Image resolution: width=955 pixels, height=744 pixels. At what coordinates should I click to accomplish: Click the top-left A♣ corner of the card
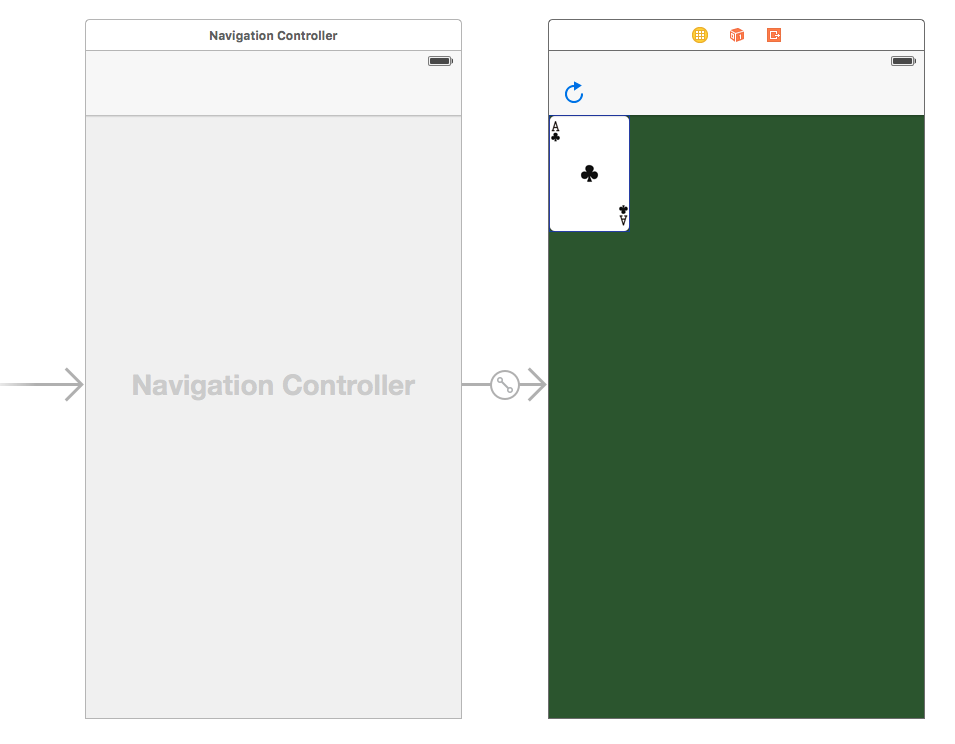(555, 130)
